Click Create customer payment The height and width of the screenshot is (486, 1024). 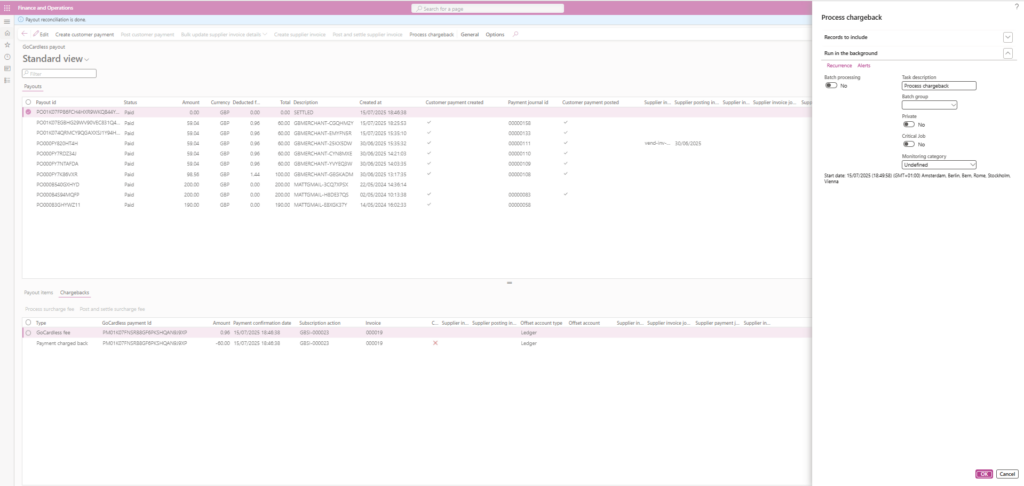pos(84,34)
